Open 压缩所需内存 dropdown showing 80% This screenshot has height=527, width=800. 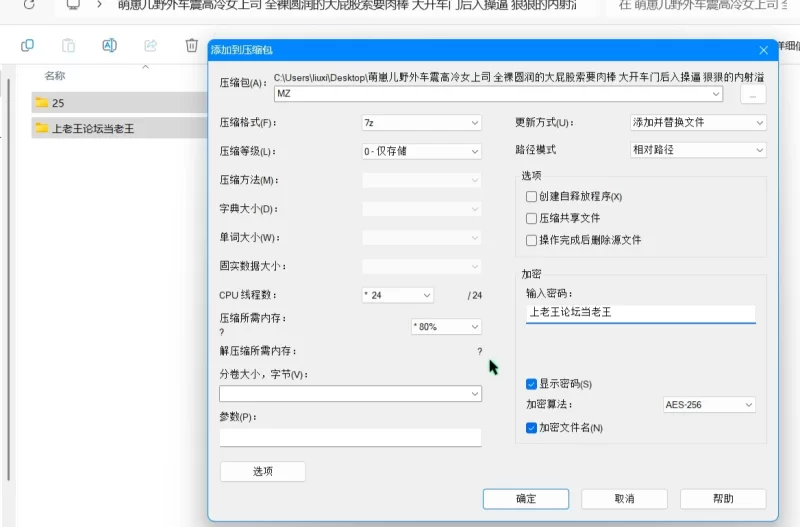[x=446, y=327]
